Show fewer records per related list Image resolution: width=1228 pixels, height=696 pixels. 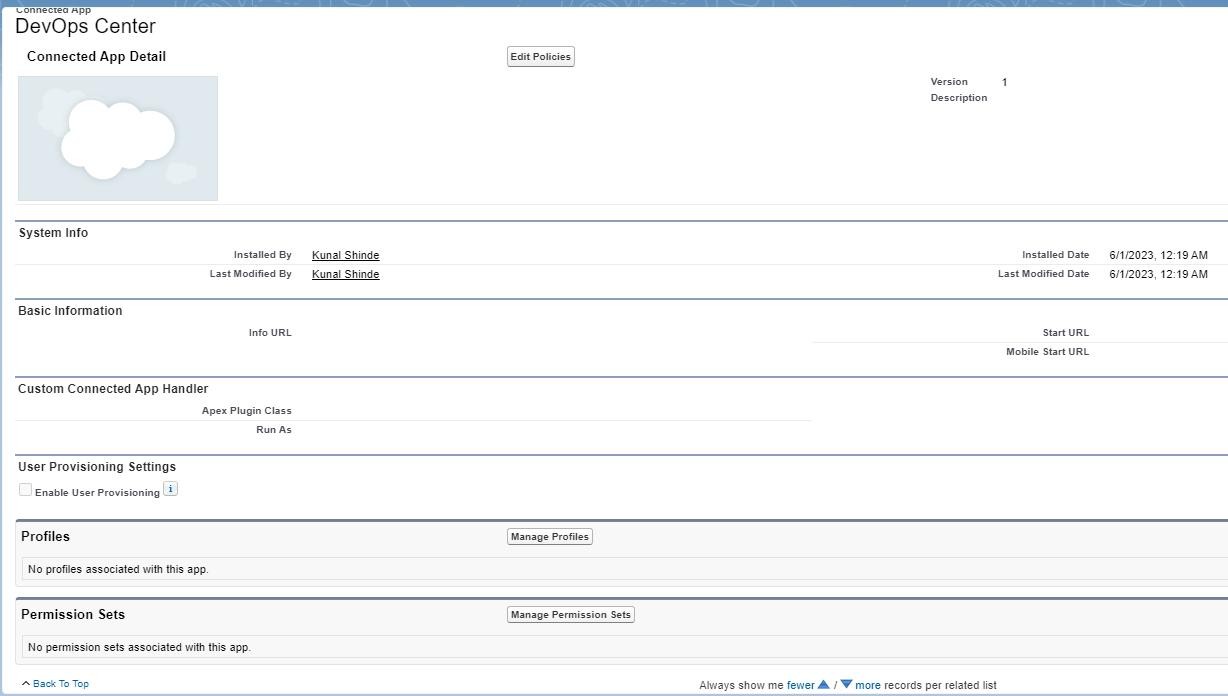point(801,685)
